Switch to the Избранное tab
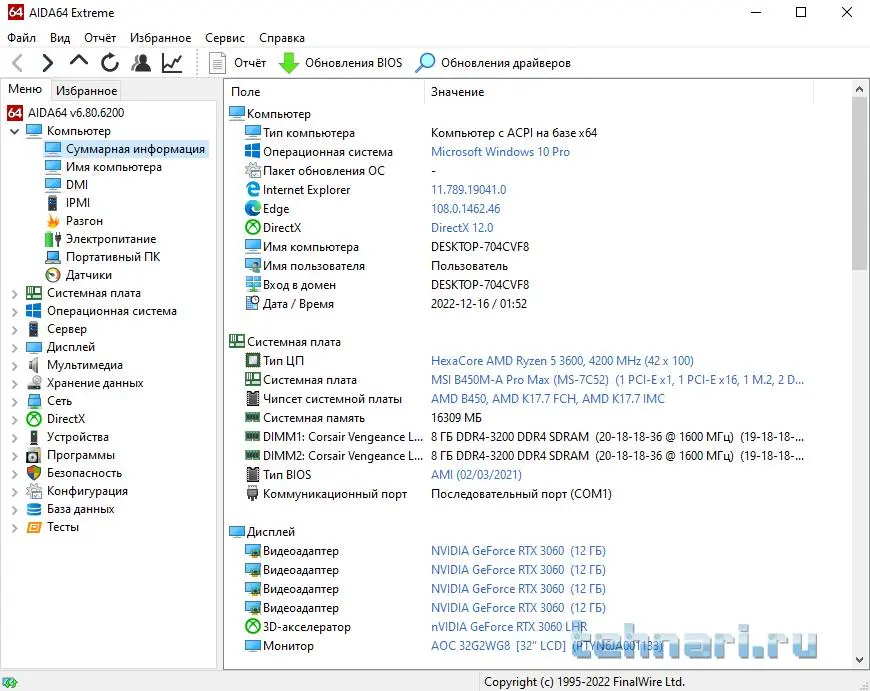 (87, 90)
